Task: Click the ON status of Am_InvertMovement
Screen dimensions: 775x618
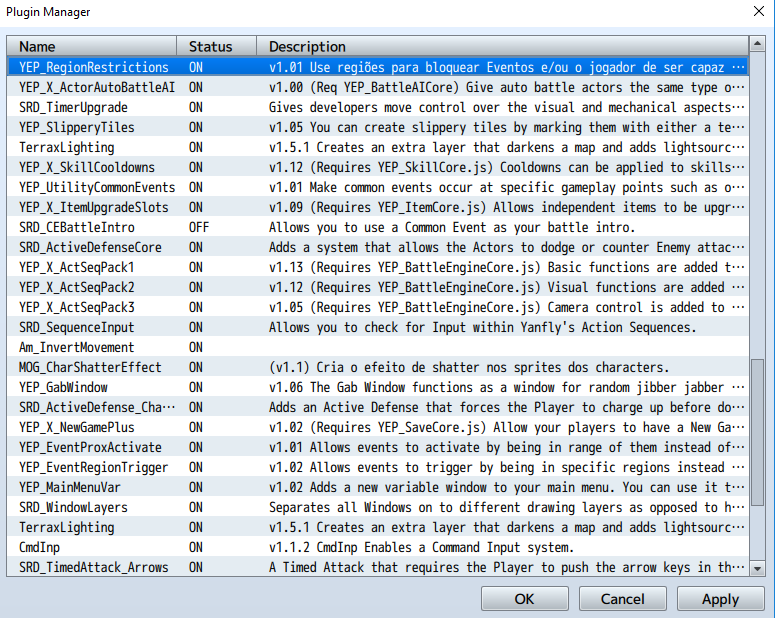Action: tap(196, 348)
